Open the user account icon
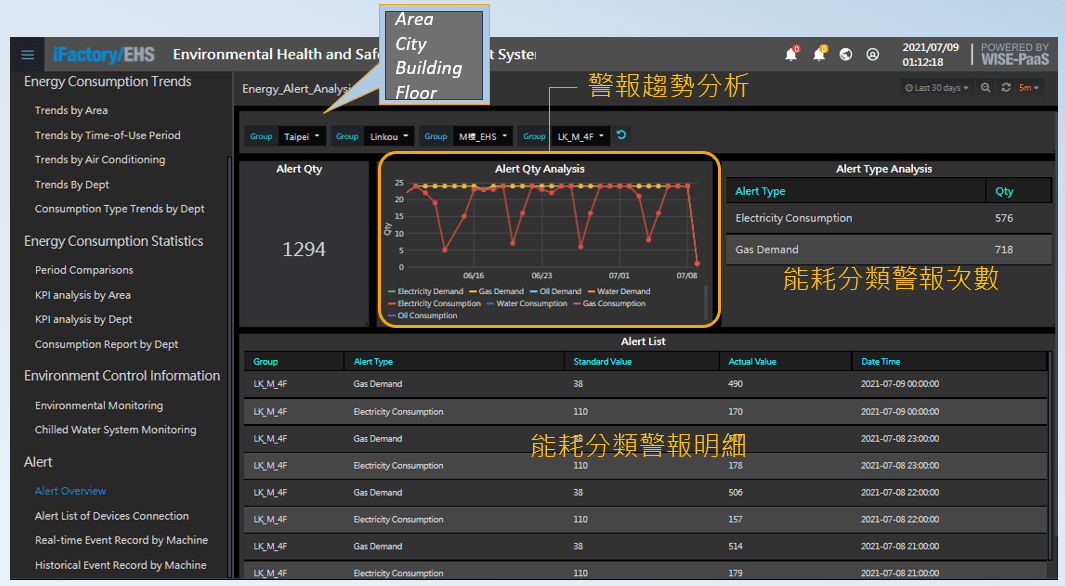 click(873, 54)
